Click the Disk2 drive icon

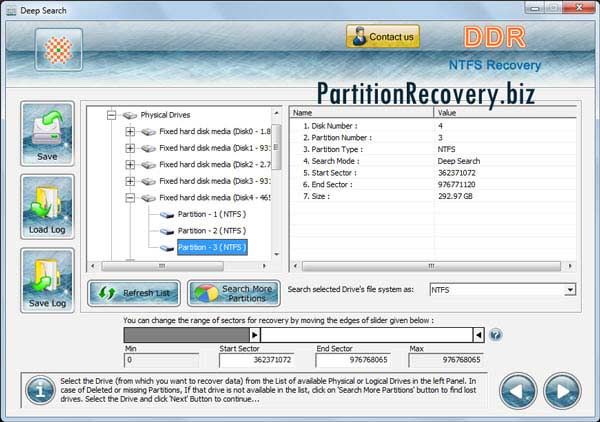tap(148, 165)
